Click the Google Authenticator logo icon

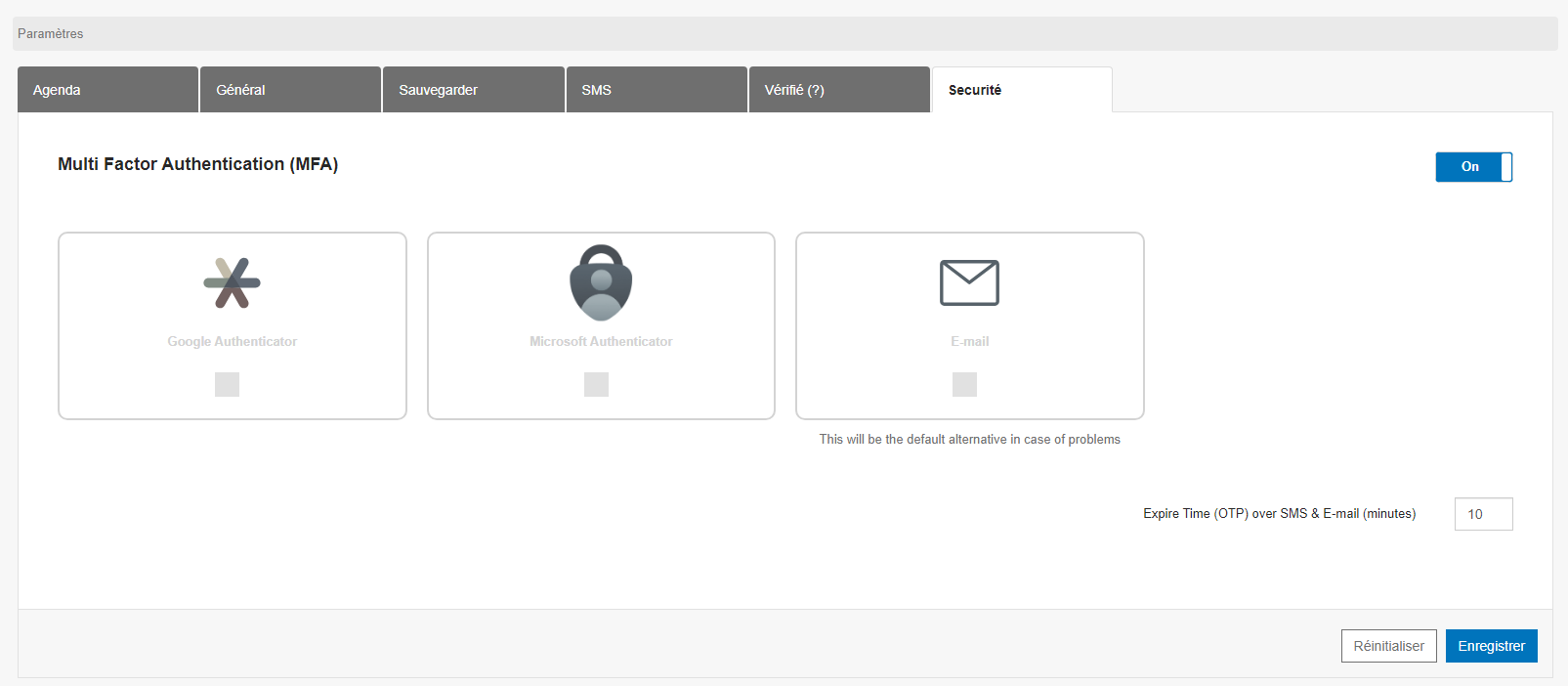pyautogui.click(x=232, y=282)
